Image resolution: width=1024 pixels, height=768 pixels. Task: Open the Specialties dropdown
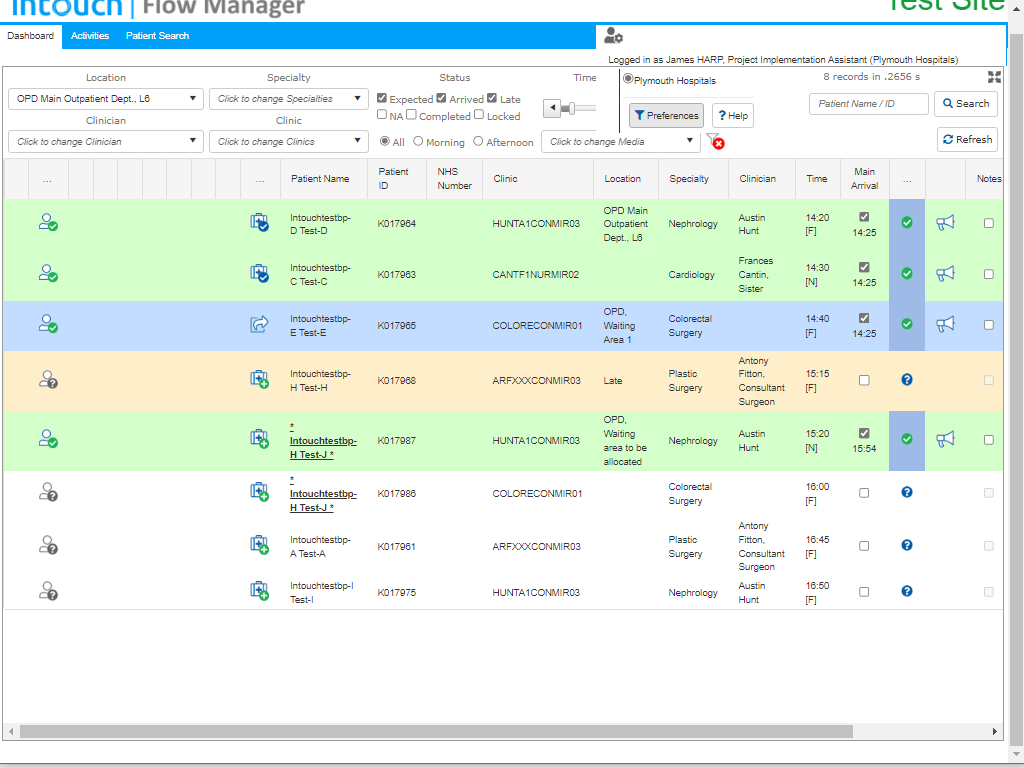(289, 99)
